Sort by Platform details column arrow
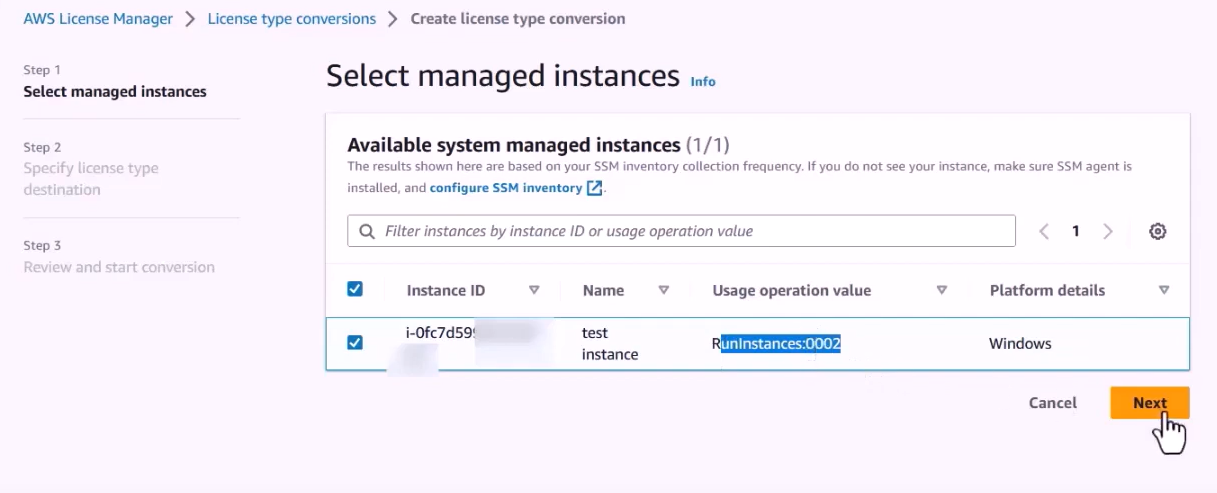Viewport: 1217px width, 493px height. coord(1164,290)
